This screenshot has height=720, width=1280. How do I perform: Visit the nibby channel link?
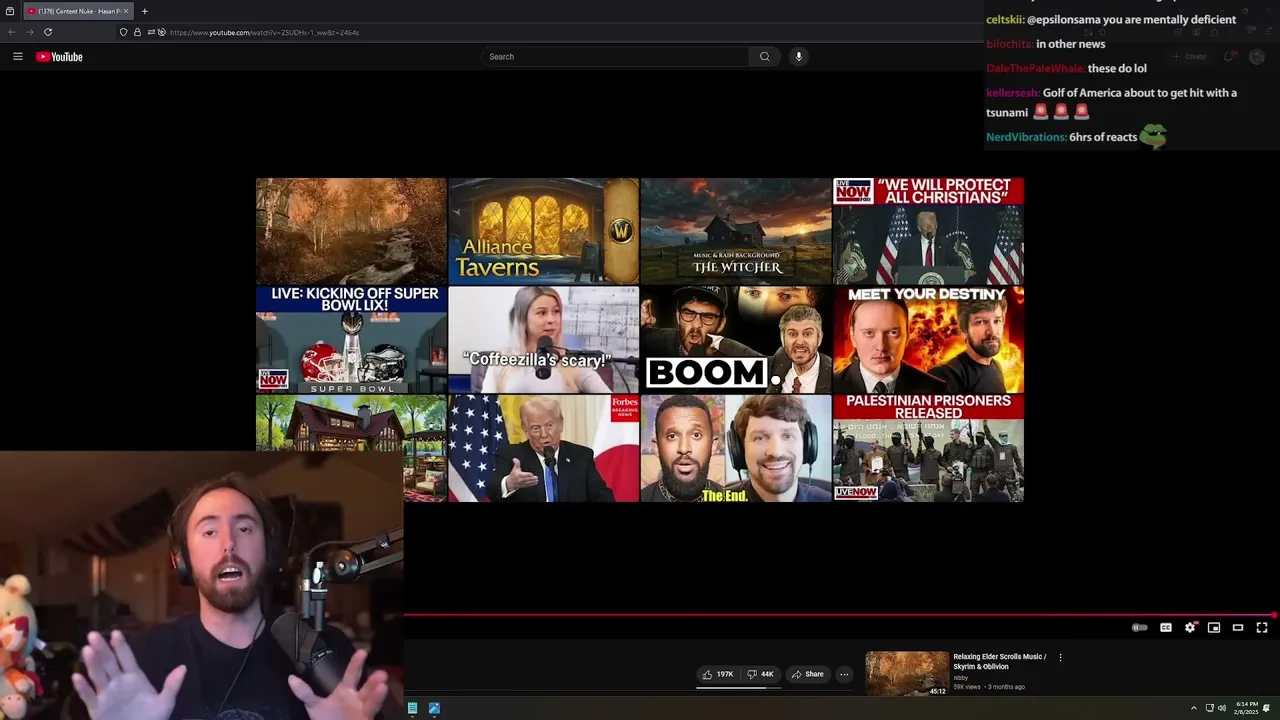960,678
